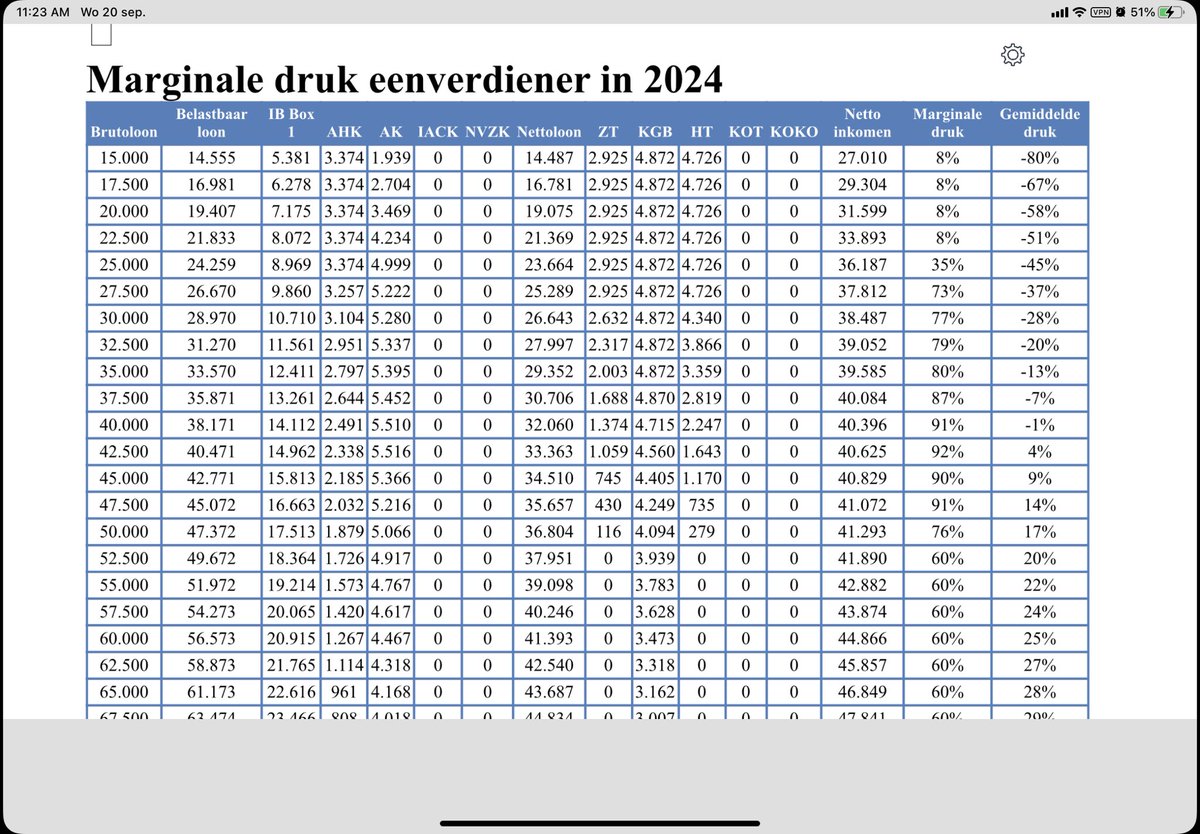Viewport: 1200px width, 834px height.
Task: Select Nettoloon cell '42.540'
Action: pyautogui.click(x=549, y=665)
